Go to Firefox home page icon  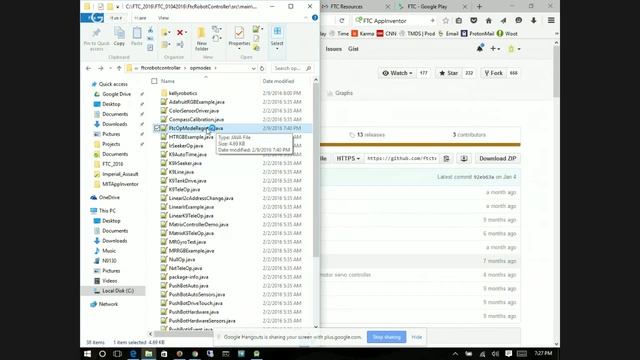coord(489,20)
